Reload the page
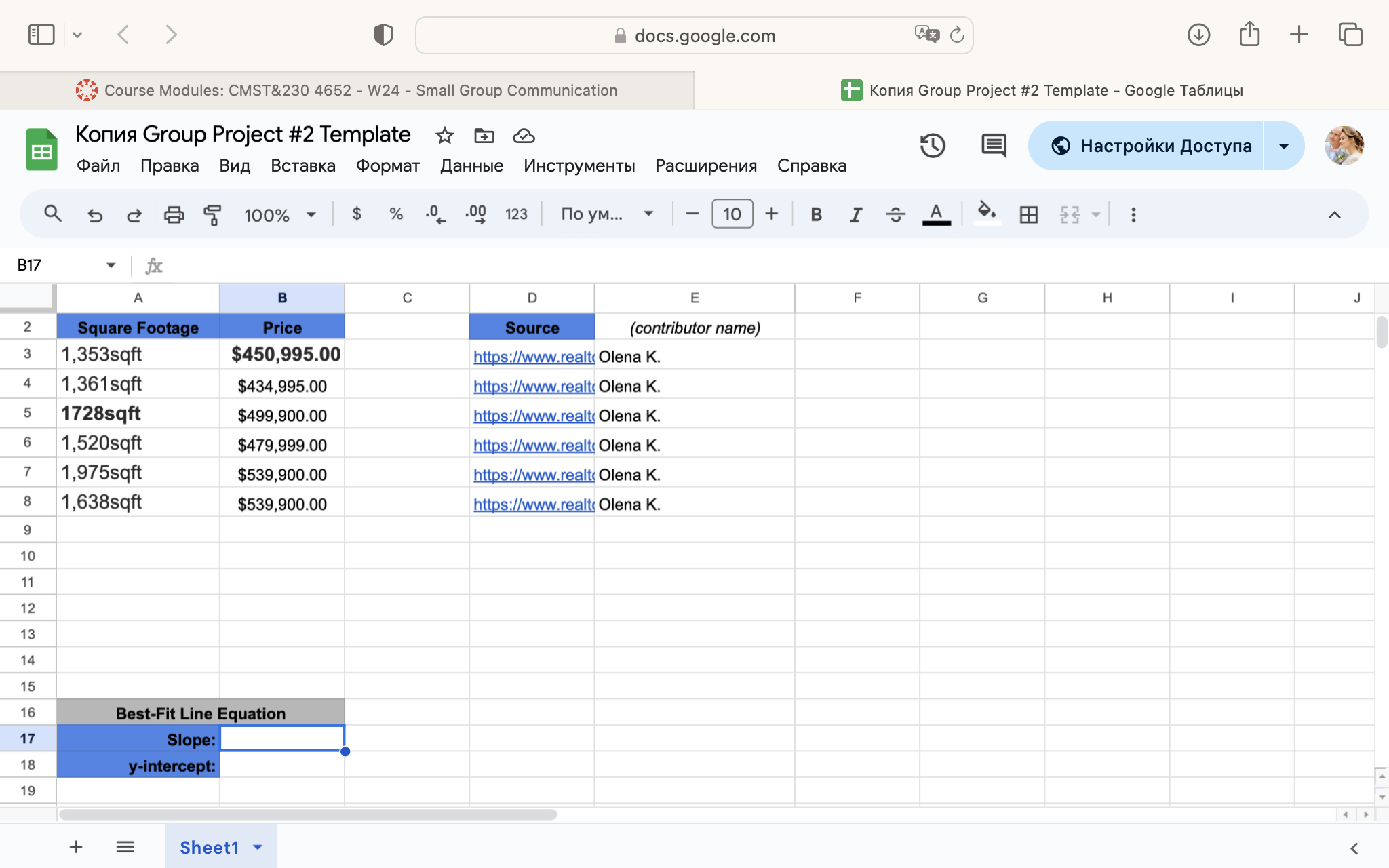 point(957,35)
